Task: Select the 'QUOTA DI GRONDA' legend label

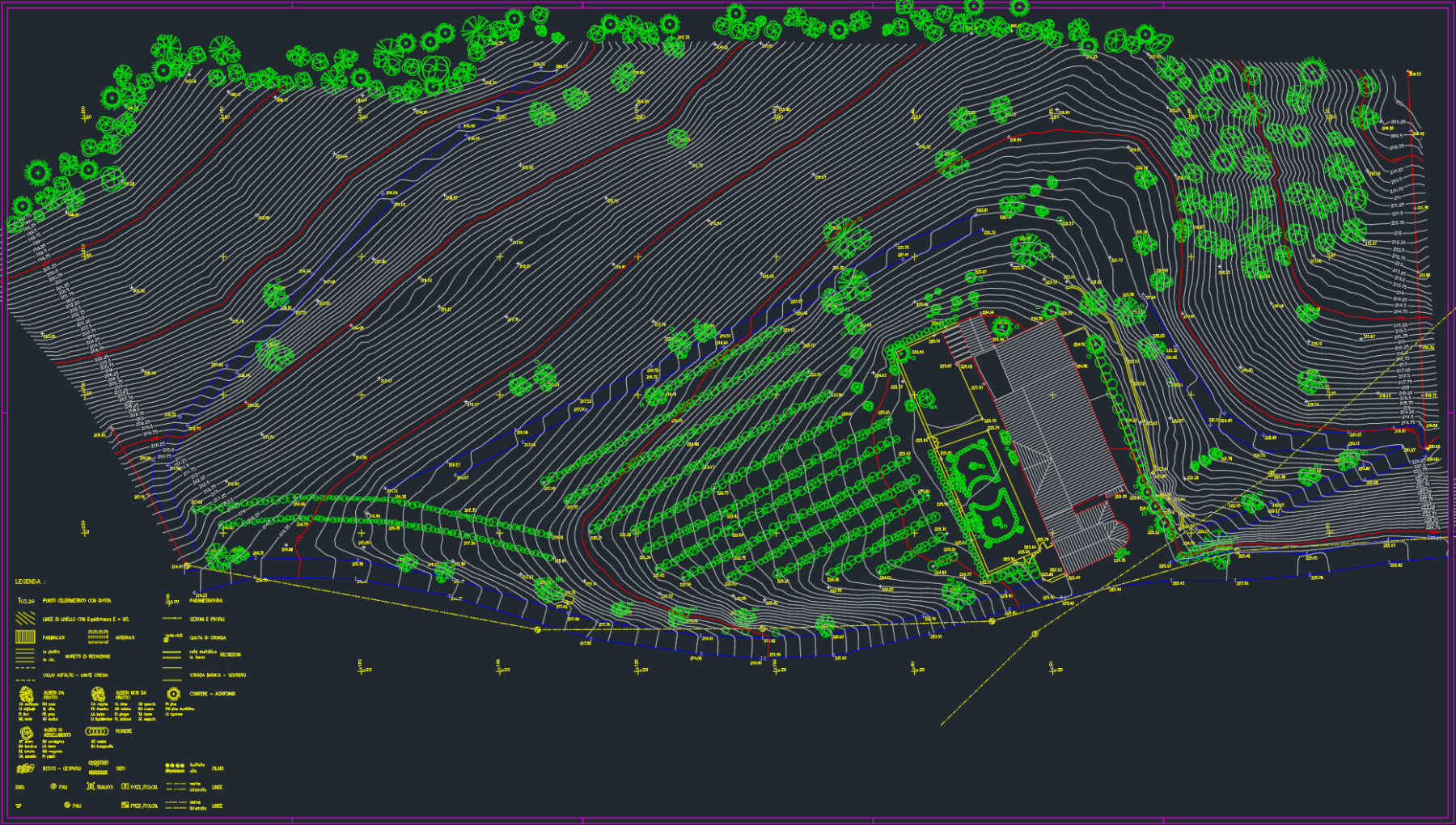Action: tap(208, 637)
